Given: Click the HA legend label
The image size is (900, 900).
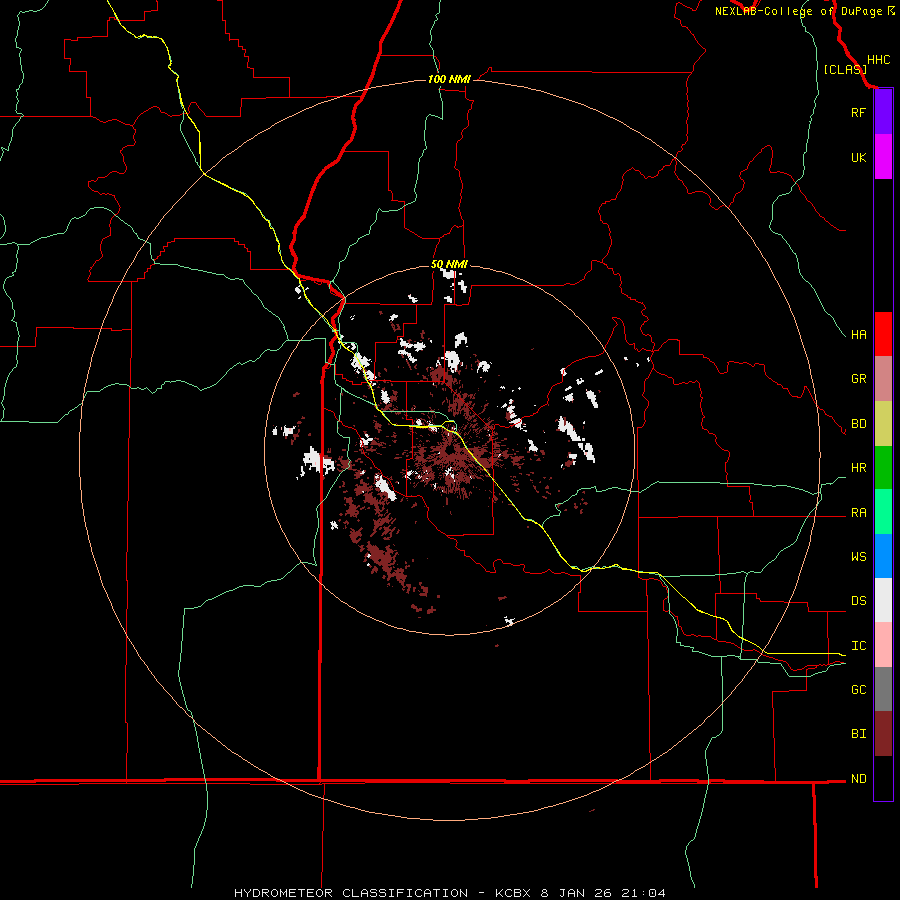Looking at the screenshot, I should pyautogui.click(x=858, y=334).
